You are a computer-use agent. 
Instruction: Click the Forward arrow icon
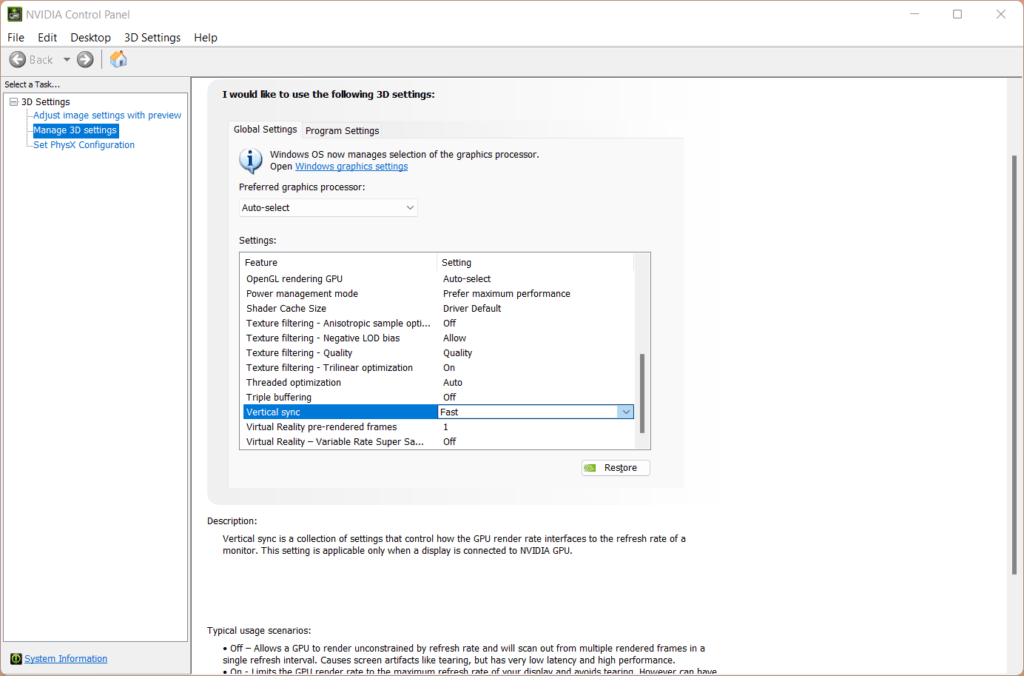tap(85, 59)
